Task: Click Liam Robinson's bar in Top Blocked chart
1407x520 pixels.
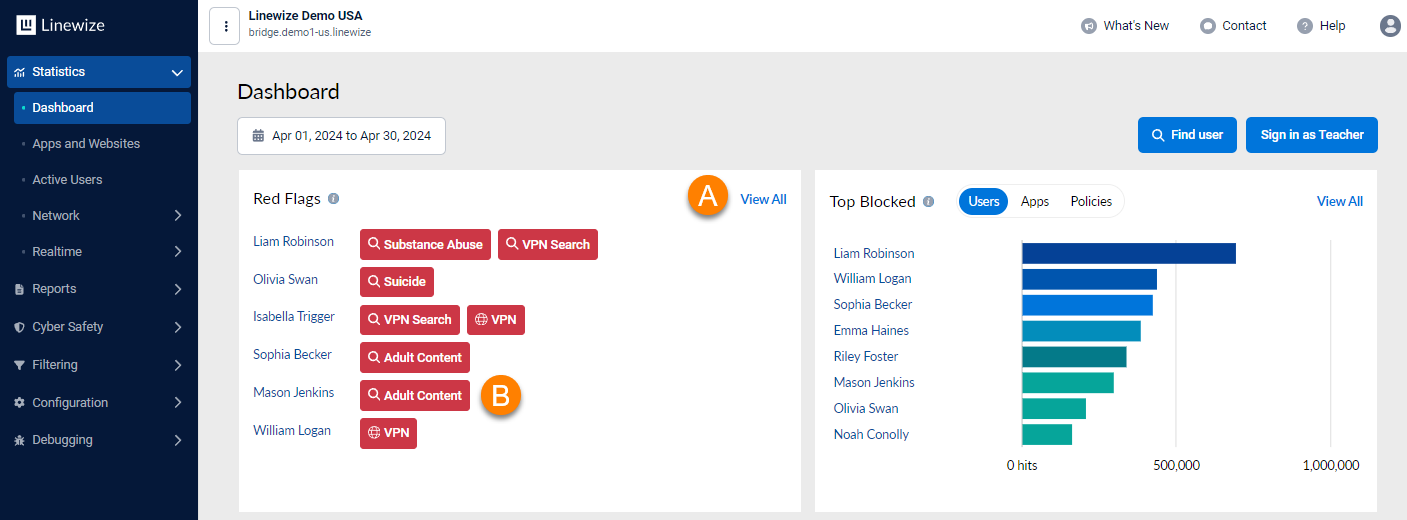Action: coord(1128,253)
